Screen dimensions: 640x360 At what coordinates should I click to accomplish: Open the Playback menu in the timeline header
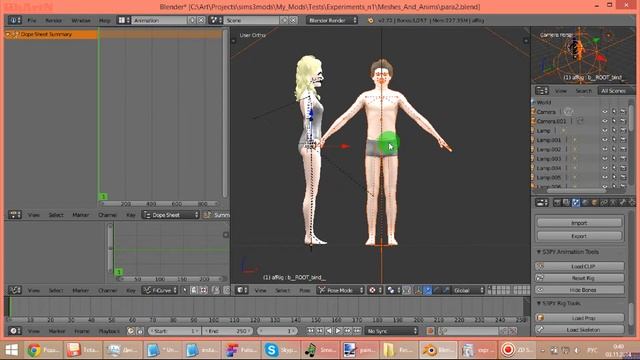tap(109, 331)
